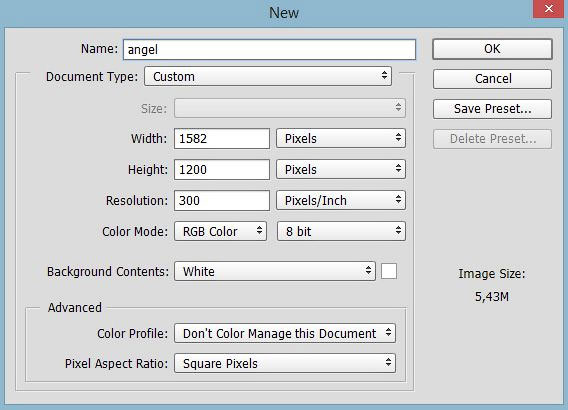This screenshot has height=410, width=568.
Task: Open the Color Profile dropdown
Action: pos(285,333)
